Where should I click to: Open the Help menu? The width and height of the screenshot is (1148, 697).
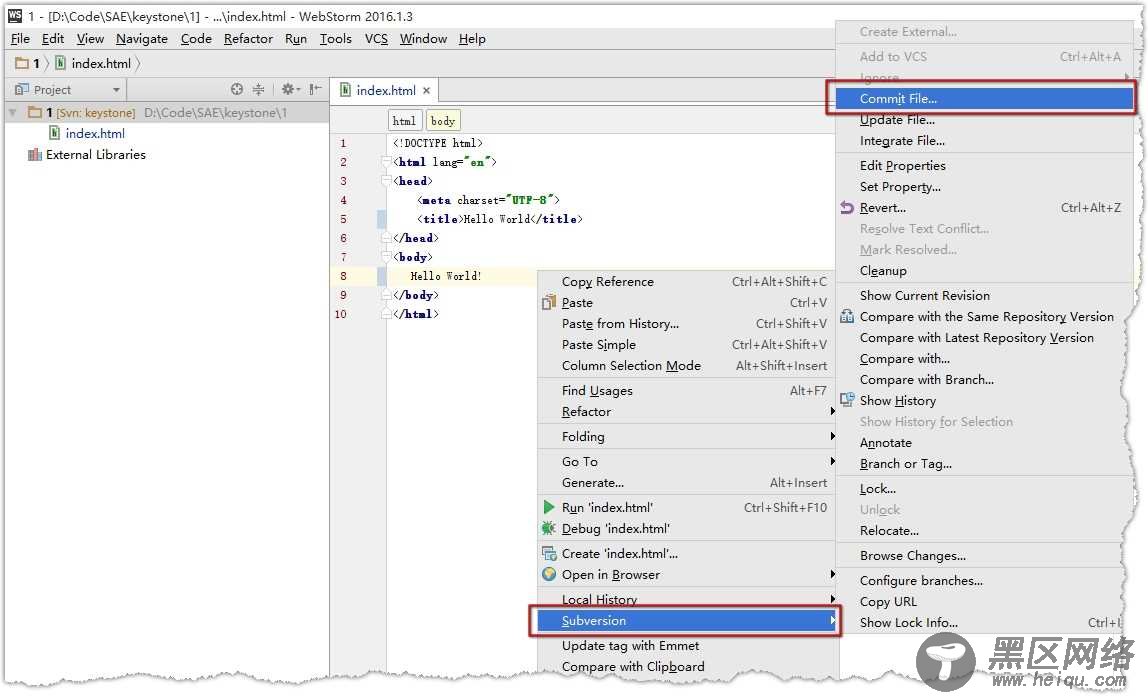472,39
